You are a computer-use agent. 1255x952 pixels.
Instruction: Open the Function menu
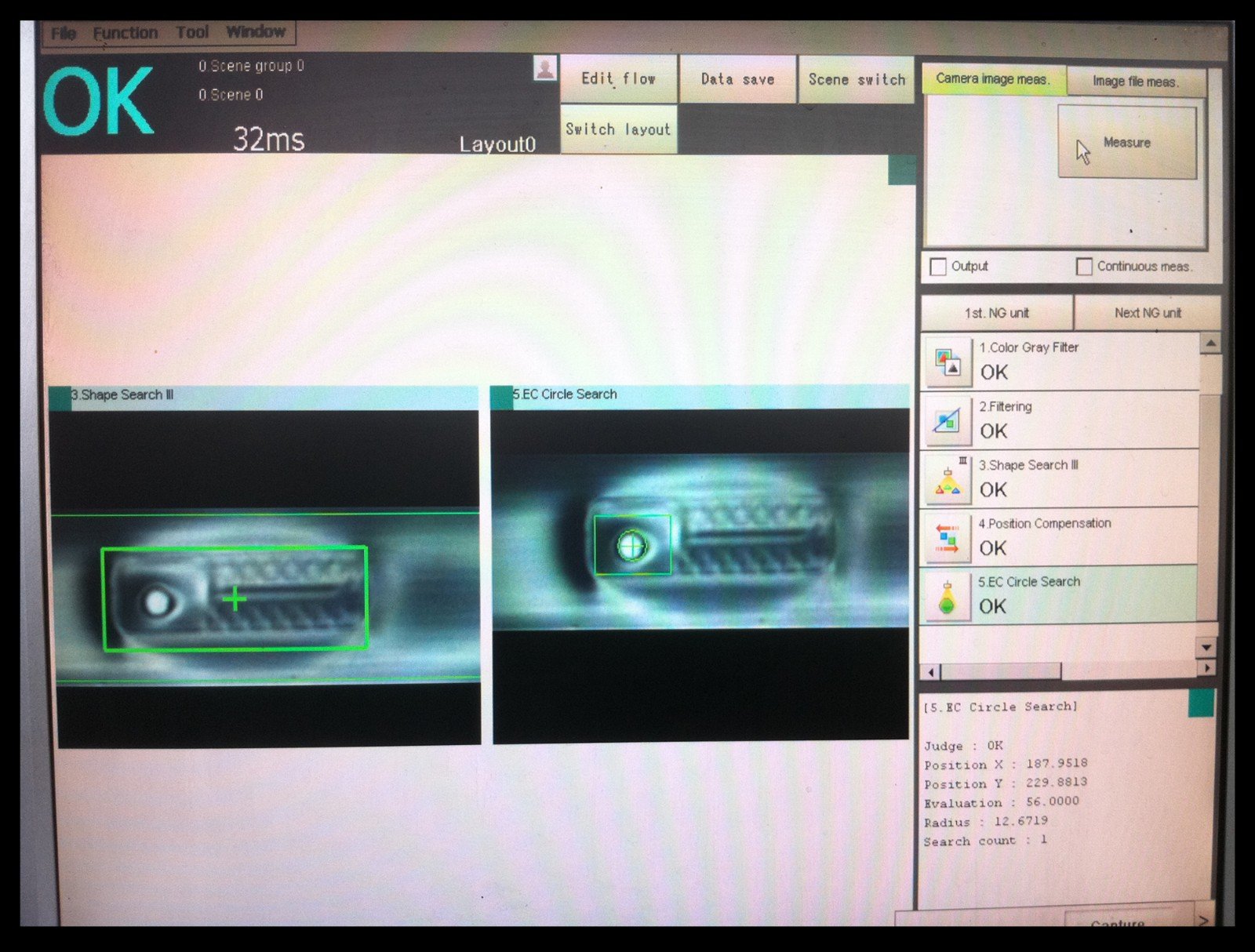(125, 33)
